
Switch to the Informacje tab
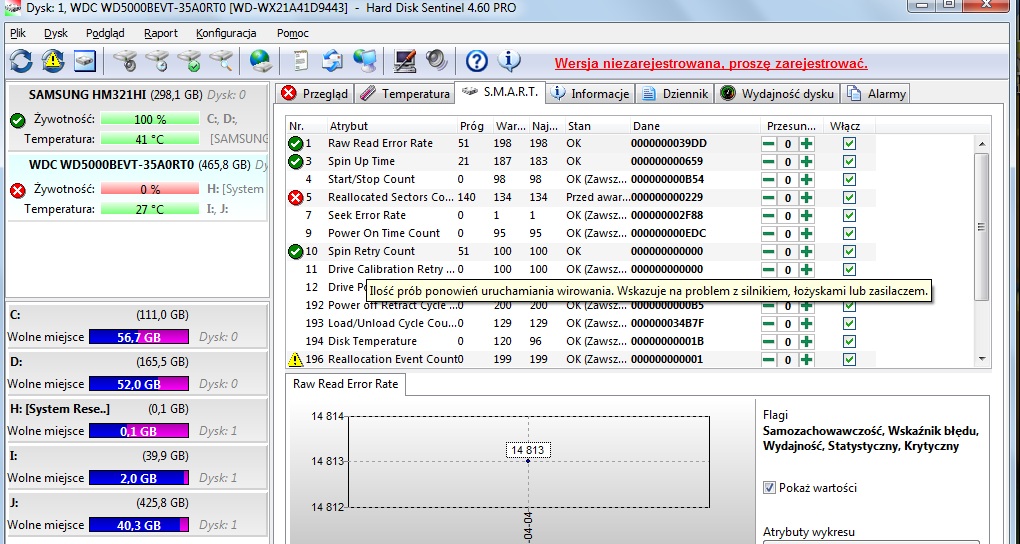tap(590, 94)
